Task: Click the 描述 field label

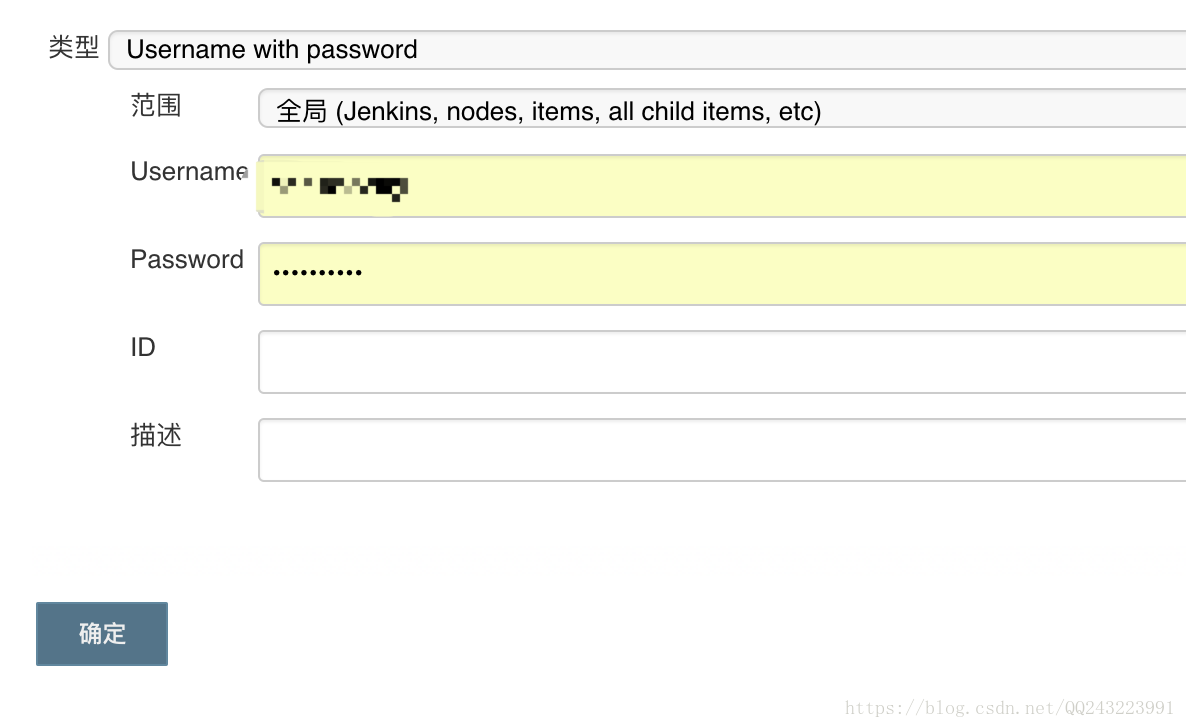Action: pyautogui.click(x=156, y=435)
